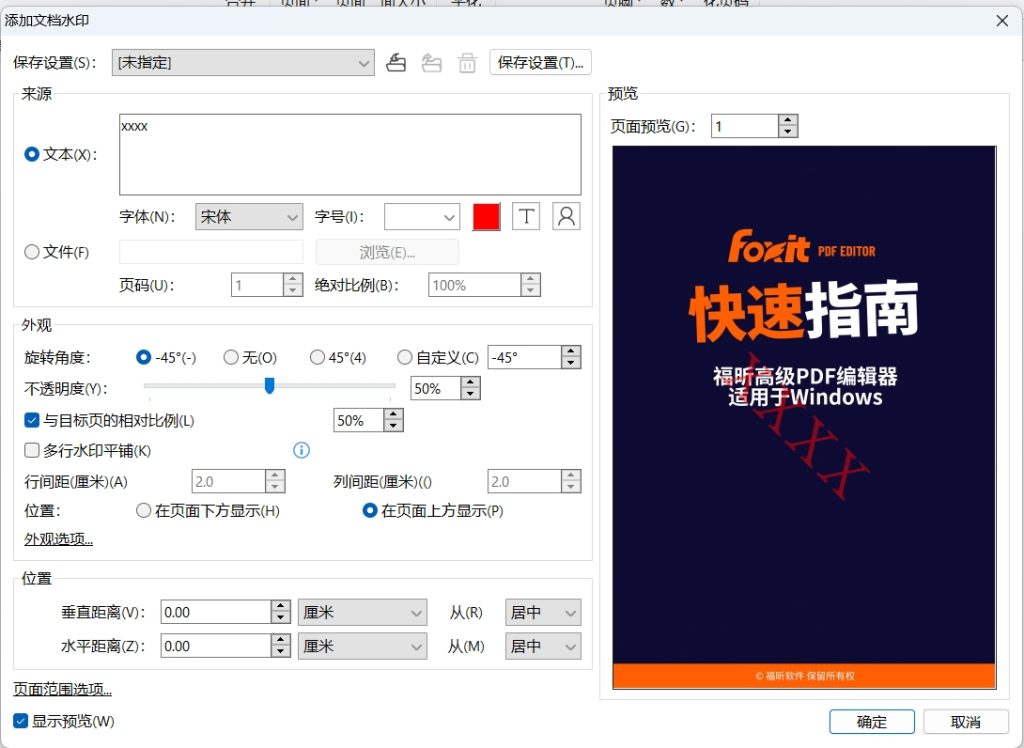This screenshot has width=1024, height=748.
Task: Open 从(R) 居中 dropdown
Action: tap(543, 612)
